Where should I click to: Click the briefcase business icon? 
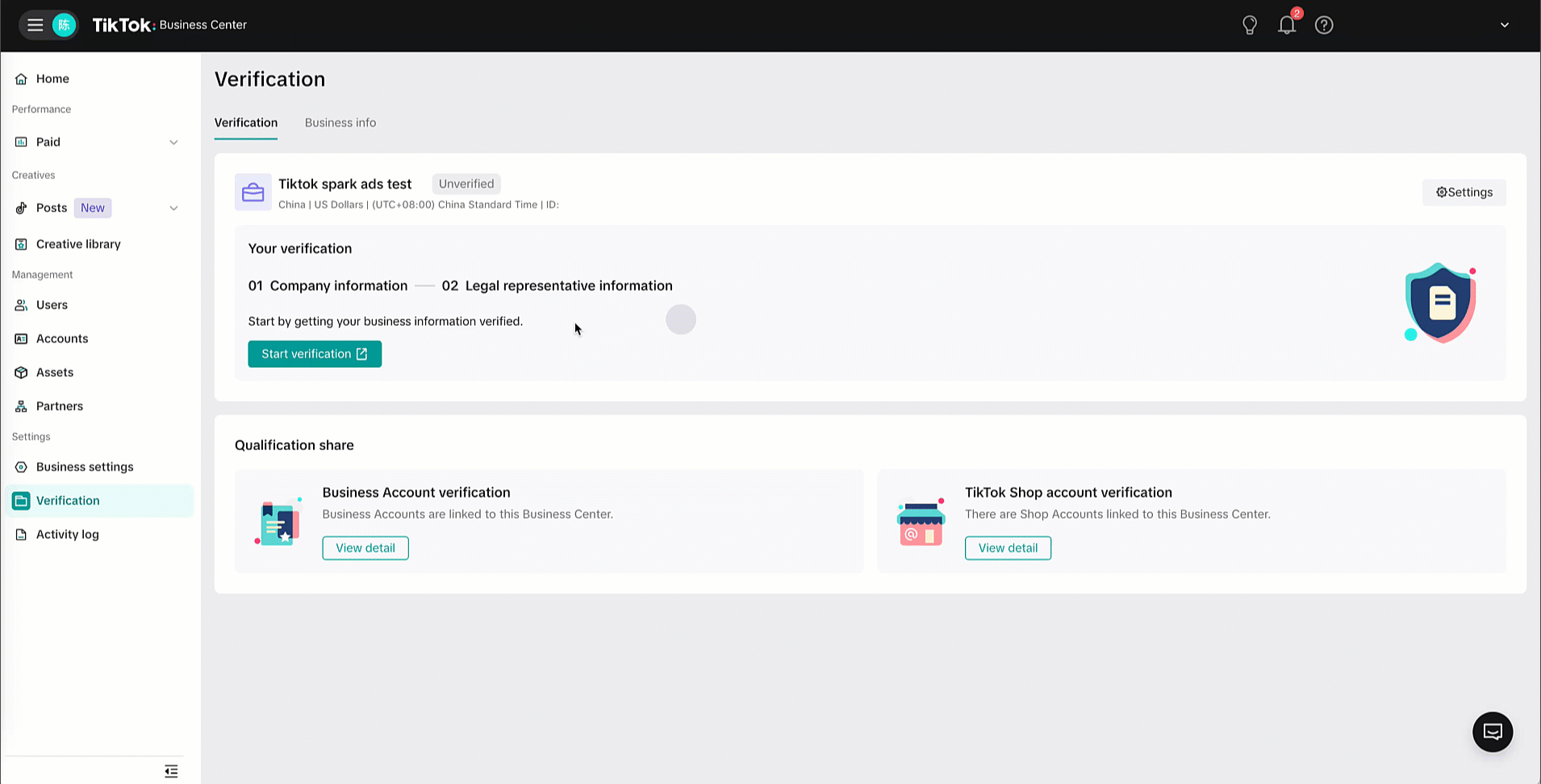pyautogui.click(x=253, y=193)
